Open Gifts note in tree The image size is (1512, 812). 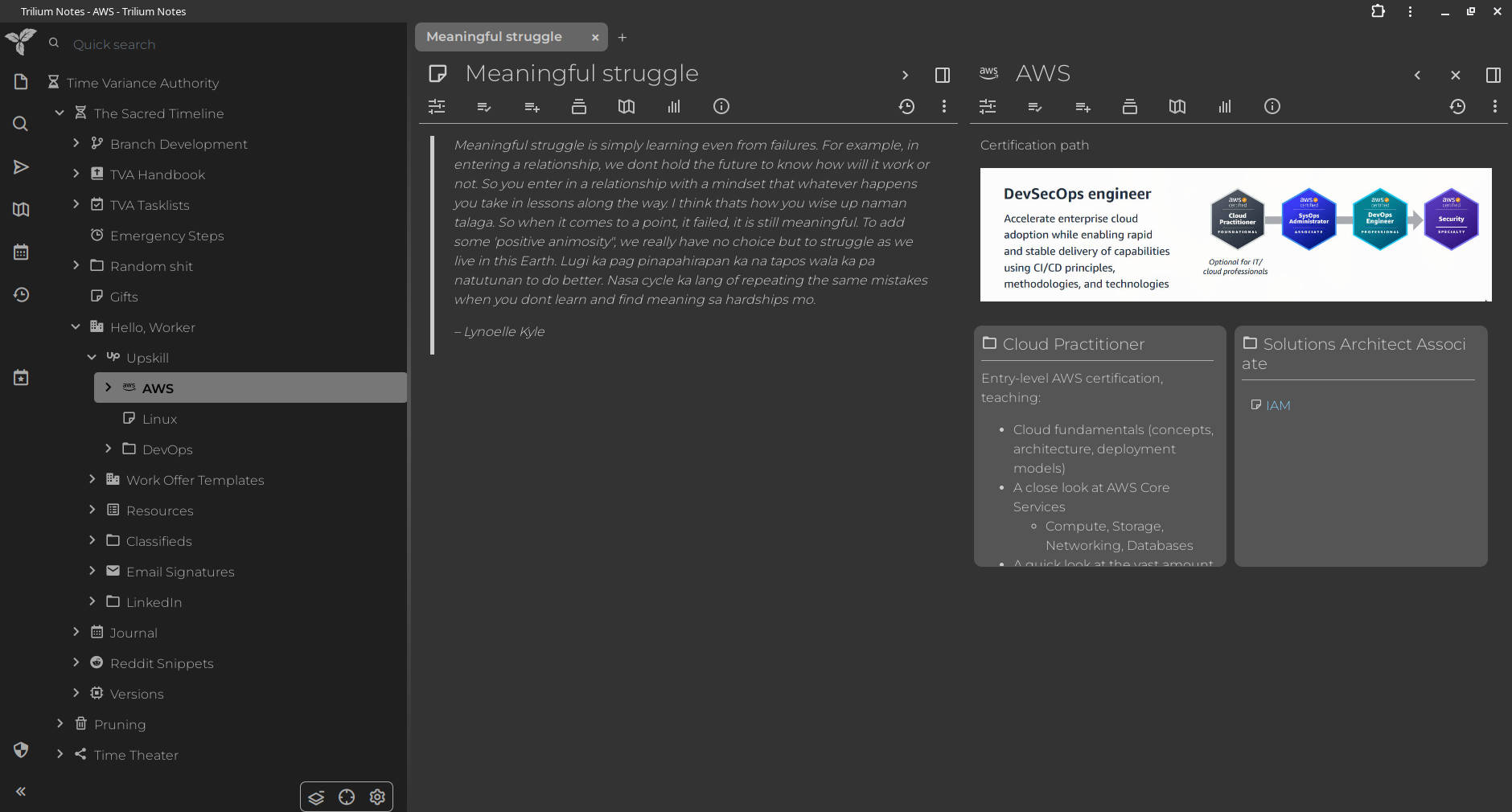coord(124,297)
